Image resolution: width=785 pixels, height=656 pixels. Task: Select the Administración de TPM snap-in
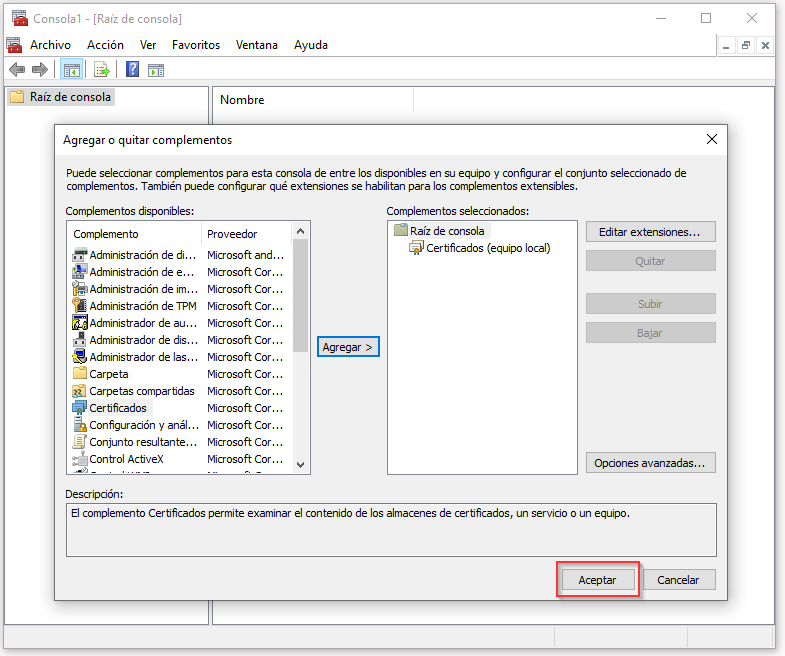[x=143, y=306]
